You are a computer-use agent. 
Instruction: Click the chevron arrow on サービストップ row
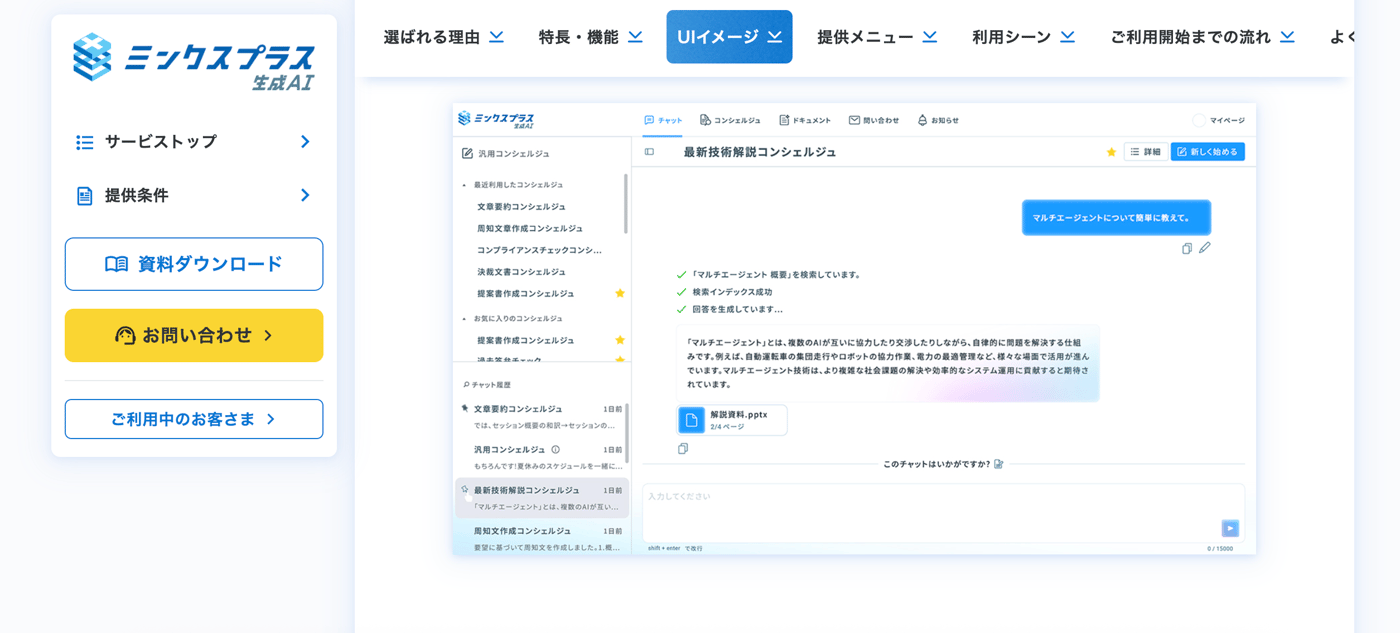coord(305,142)
